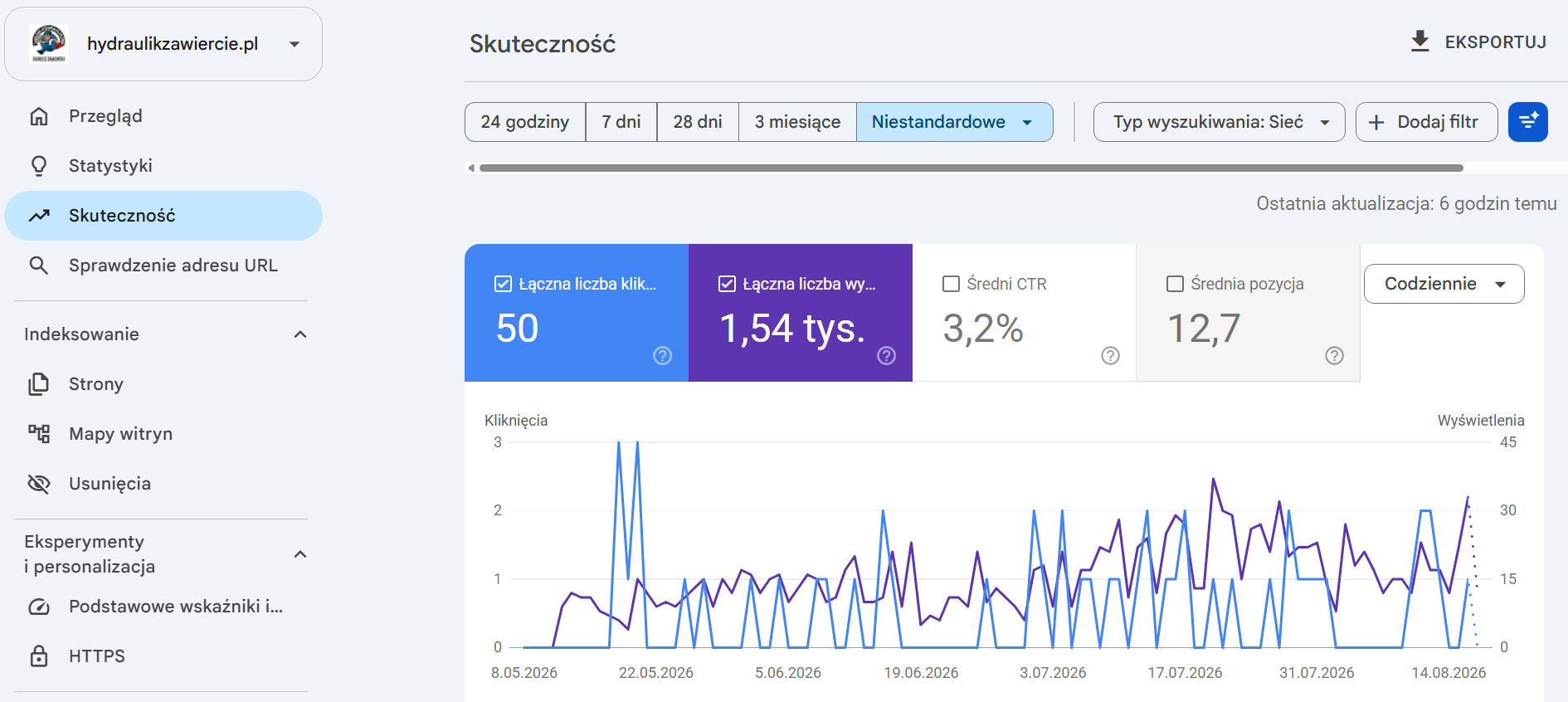Click the 22.05.2026 chart date label
This screenshot has width=1568, height=702.
coord(655,673)
